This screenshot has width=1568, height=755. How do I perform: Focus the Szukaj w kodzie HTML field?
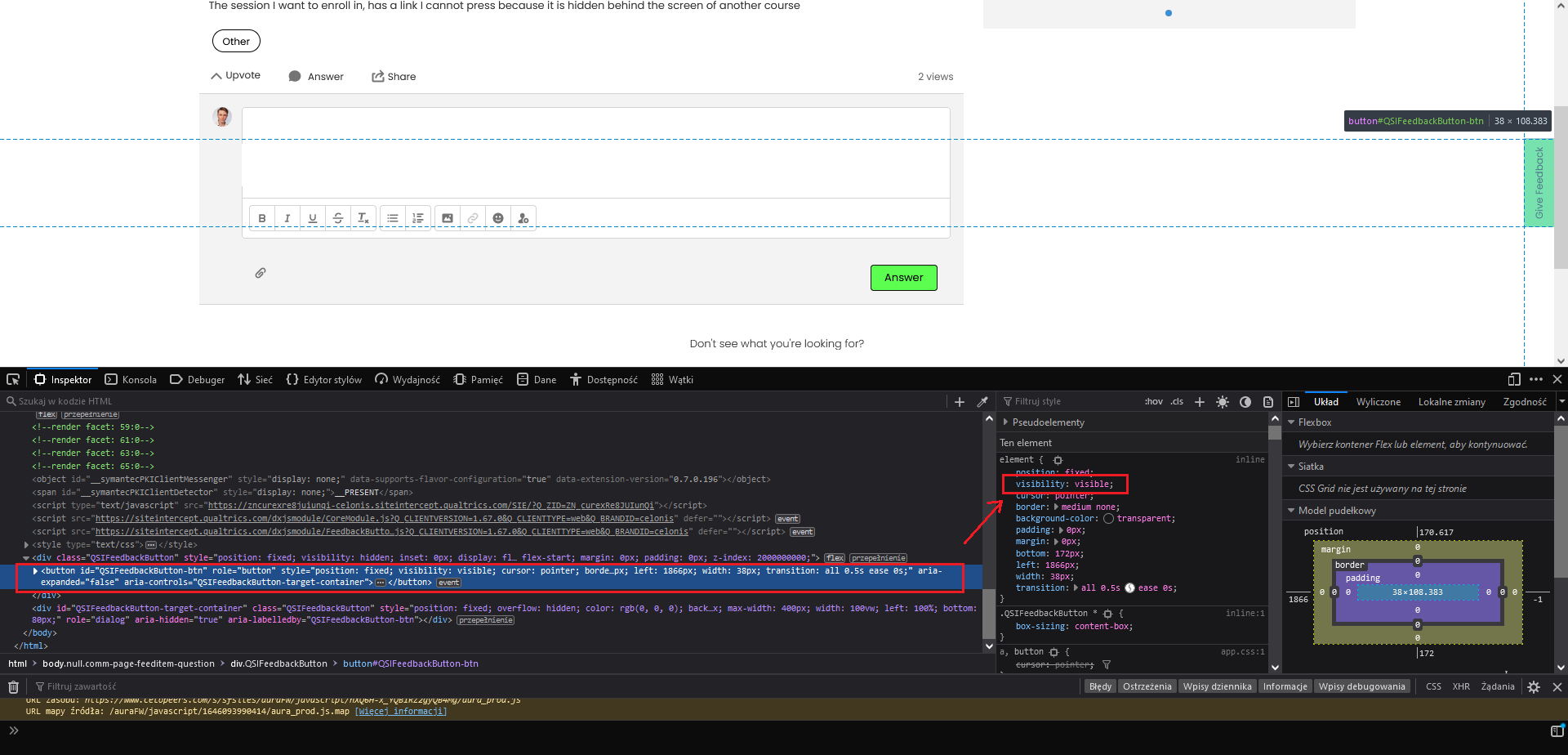[x=474, y=401]
